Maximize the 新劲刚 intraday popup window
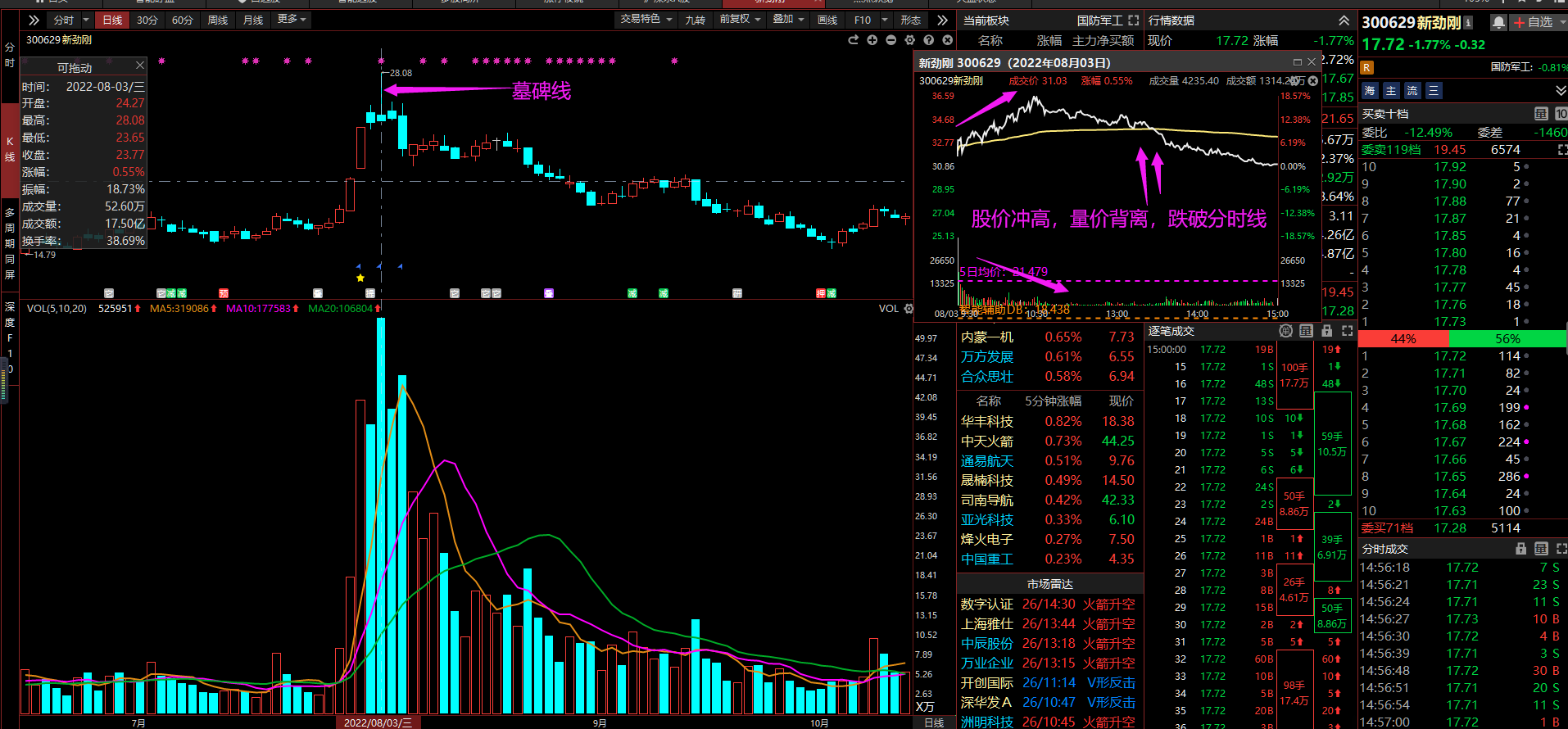 [1298, 62]
